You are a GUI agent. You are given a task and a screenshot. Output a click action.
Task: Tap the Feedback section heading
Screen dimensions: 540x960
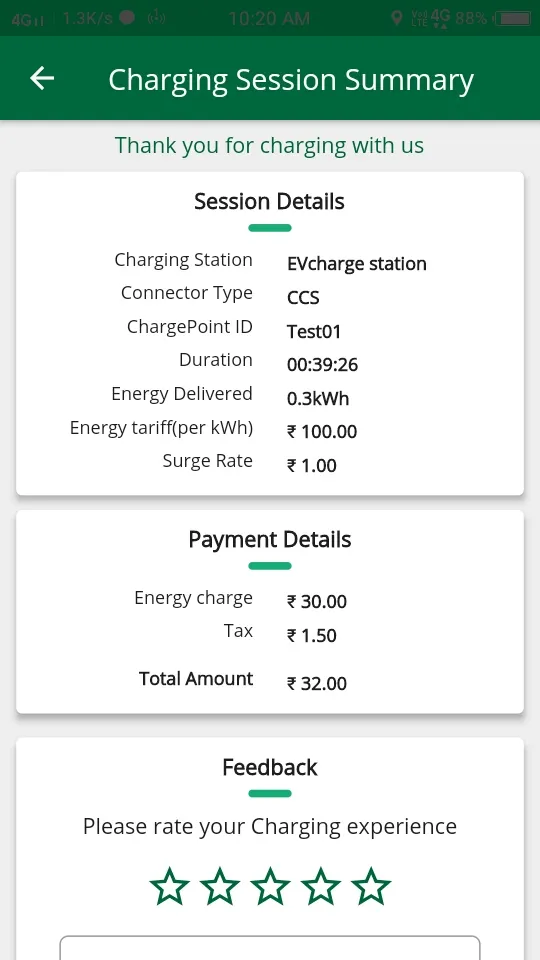tap(270, 767)
